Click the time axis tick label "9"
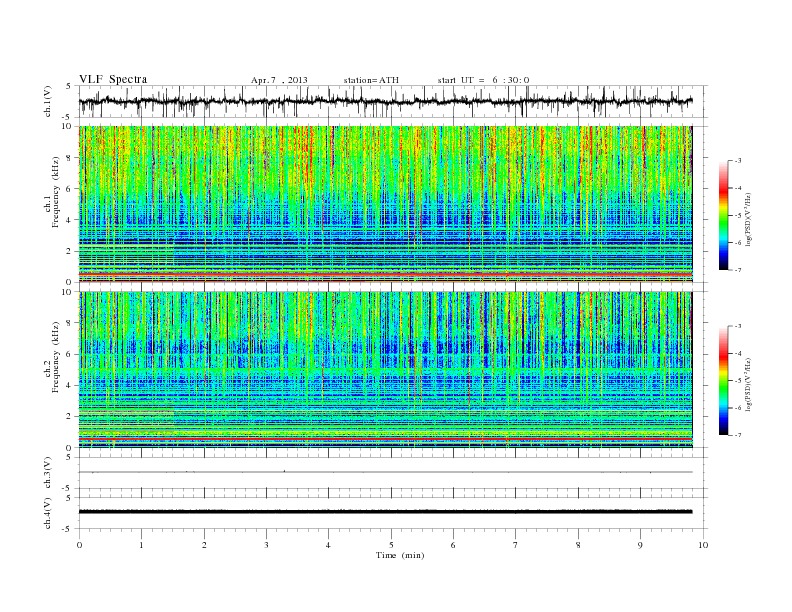792x612 pixels. click(640, 545)
